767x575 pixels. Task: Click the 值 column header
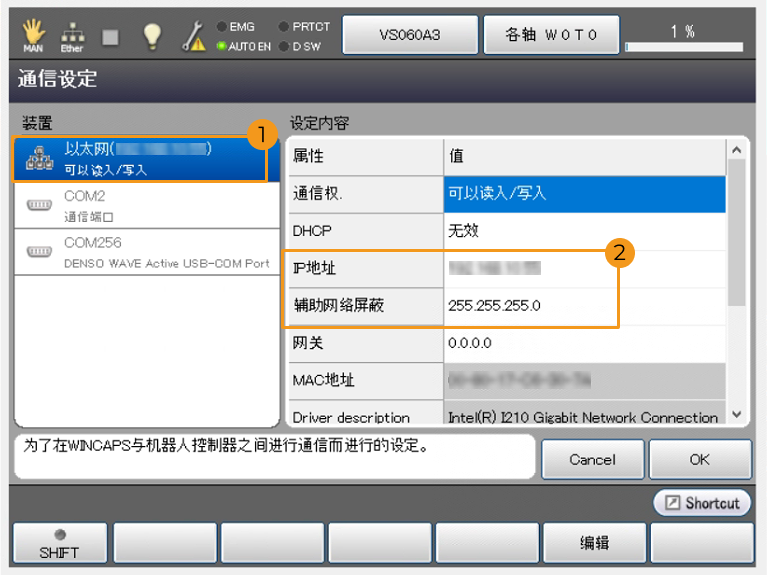point(585,157)
